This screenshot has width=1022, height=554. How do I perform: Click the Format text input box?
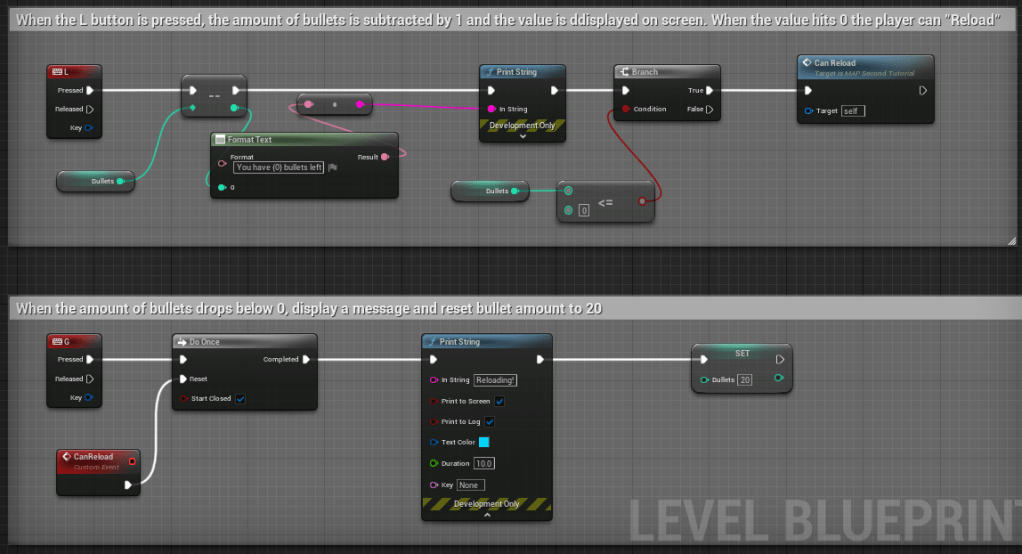(279, 167)
